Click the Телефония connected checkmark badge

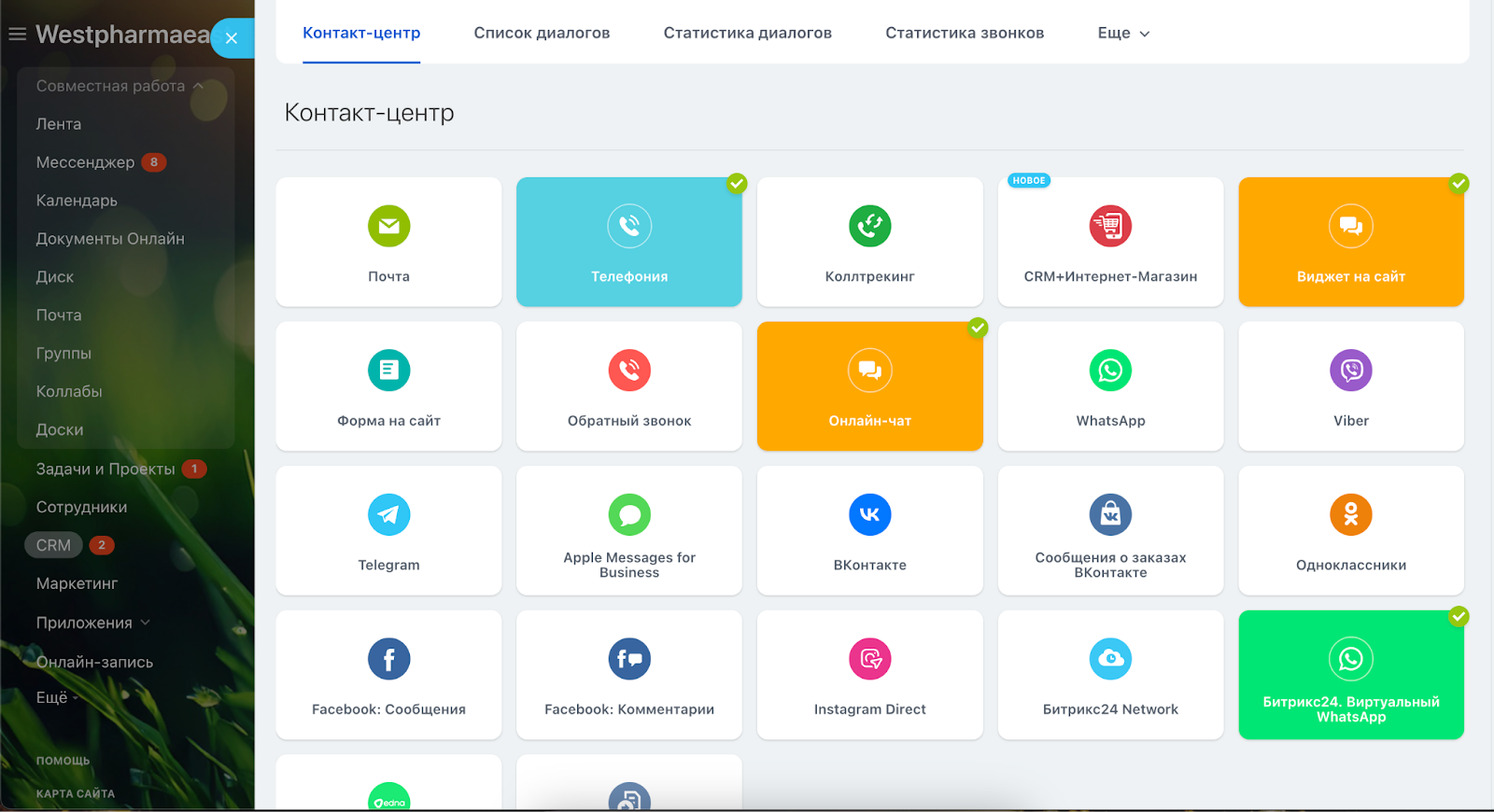[x=737, y=183]
